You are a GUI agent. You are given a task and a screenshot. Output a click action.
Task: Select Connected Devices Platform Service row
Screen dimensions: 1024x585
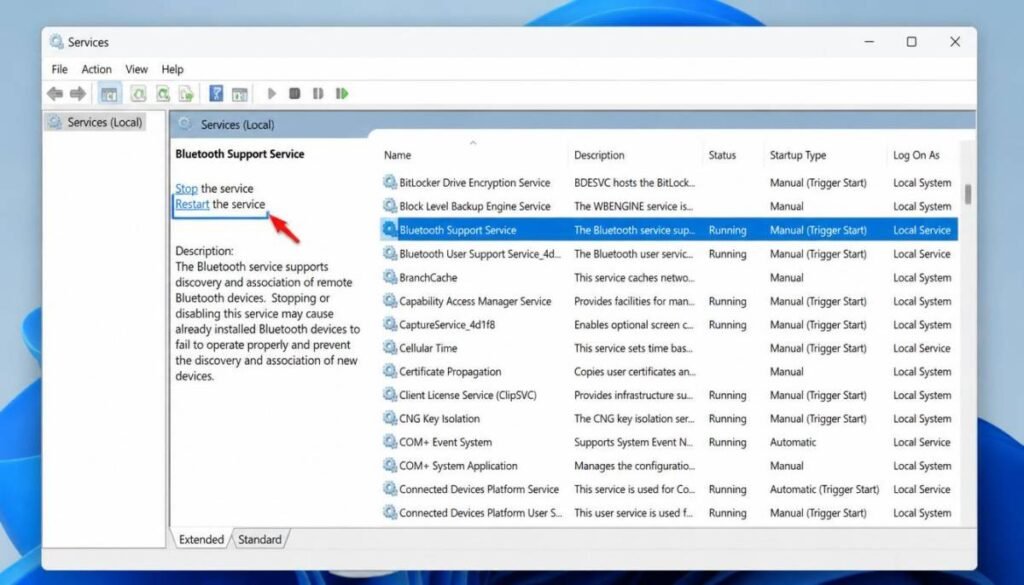[x=669, y=489]
